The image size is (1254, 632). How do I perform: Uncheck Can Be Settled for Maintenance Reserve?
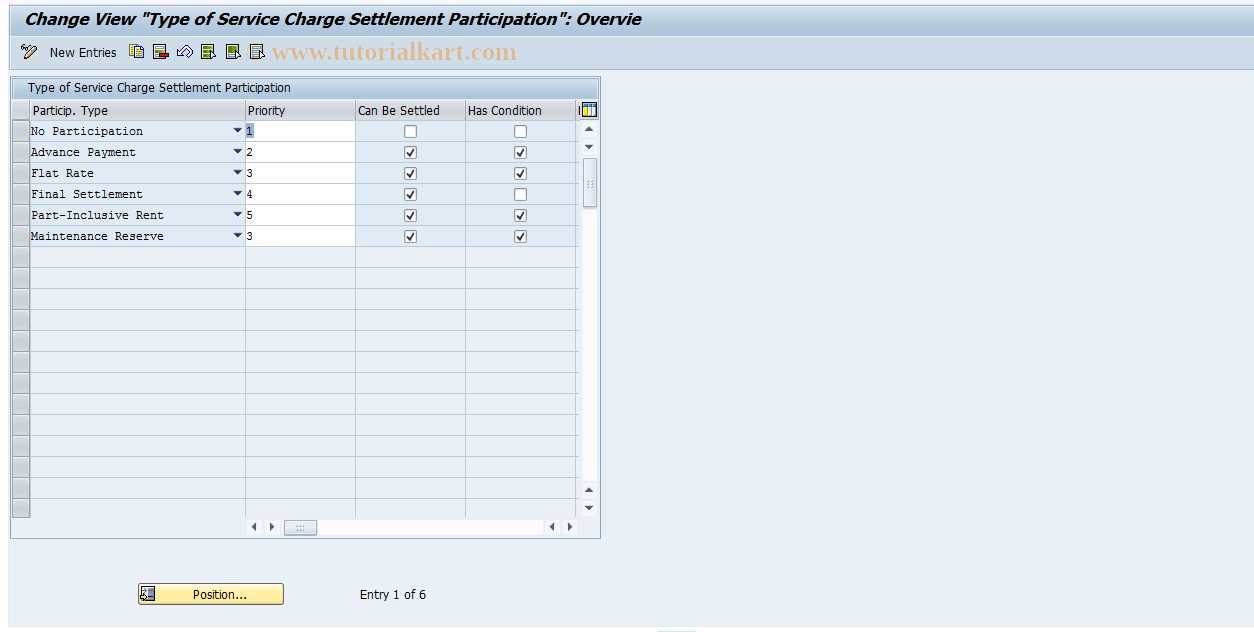coord(410,236)
